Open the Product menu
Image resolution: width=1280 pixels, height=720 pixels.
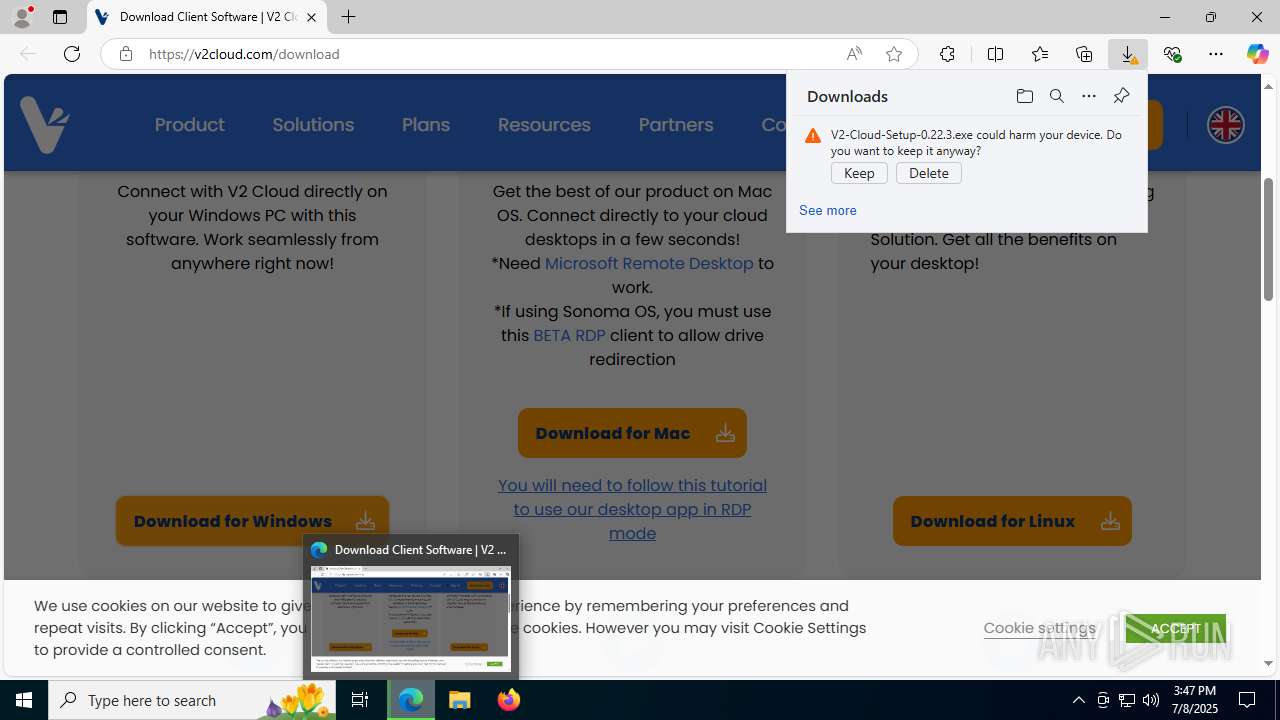(x=189, y=125)
